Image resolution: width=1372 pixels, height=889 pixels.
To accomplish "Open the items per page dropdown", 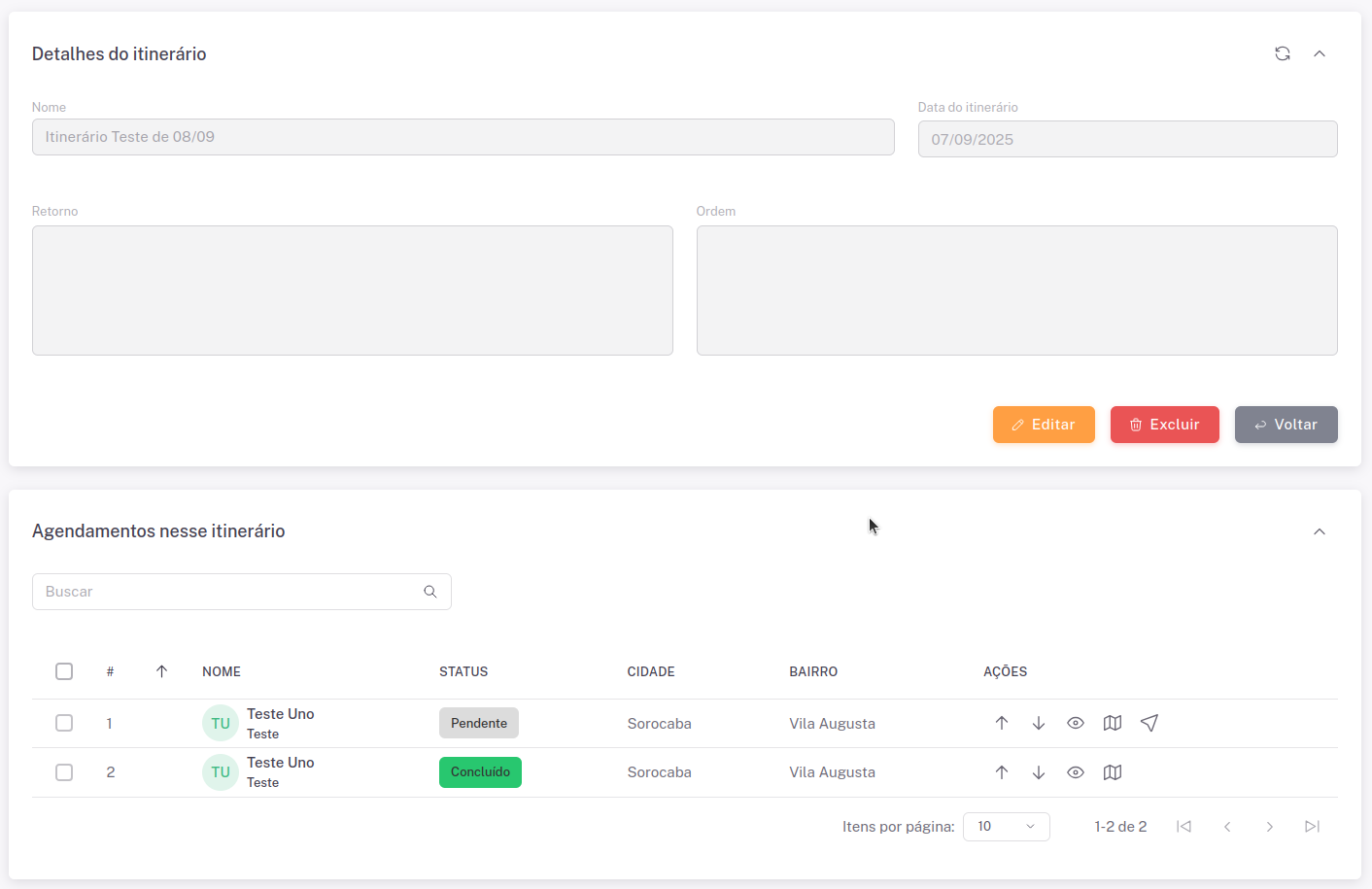I will tap(1006, 827).
